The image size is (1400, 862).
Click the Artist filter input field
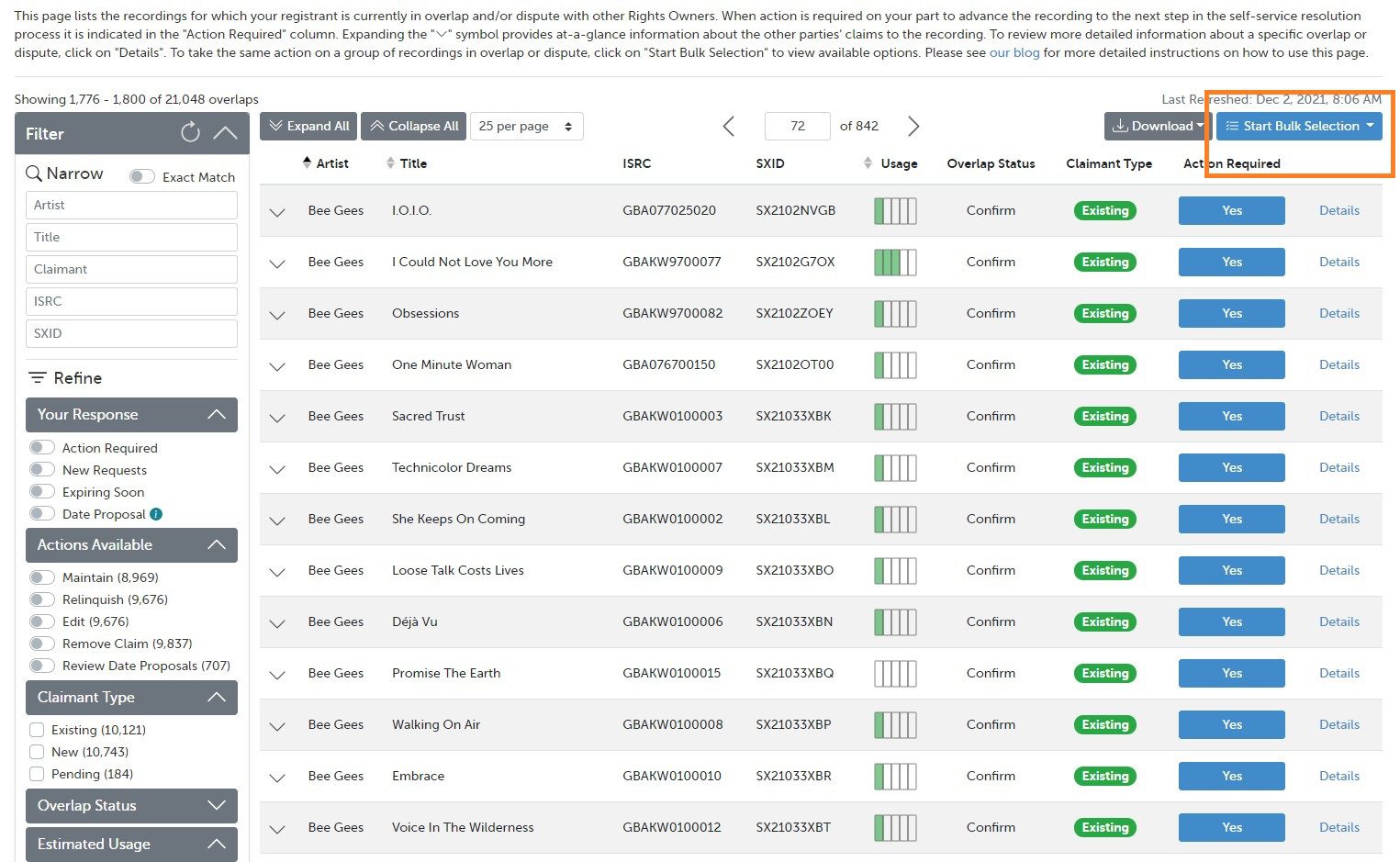(131, 205)
